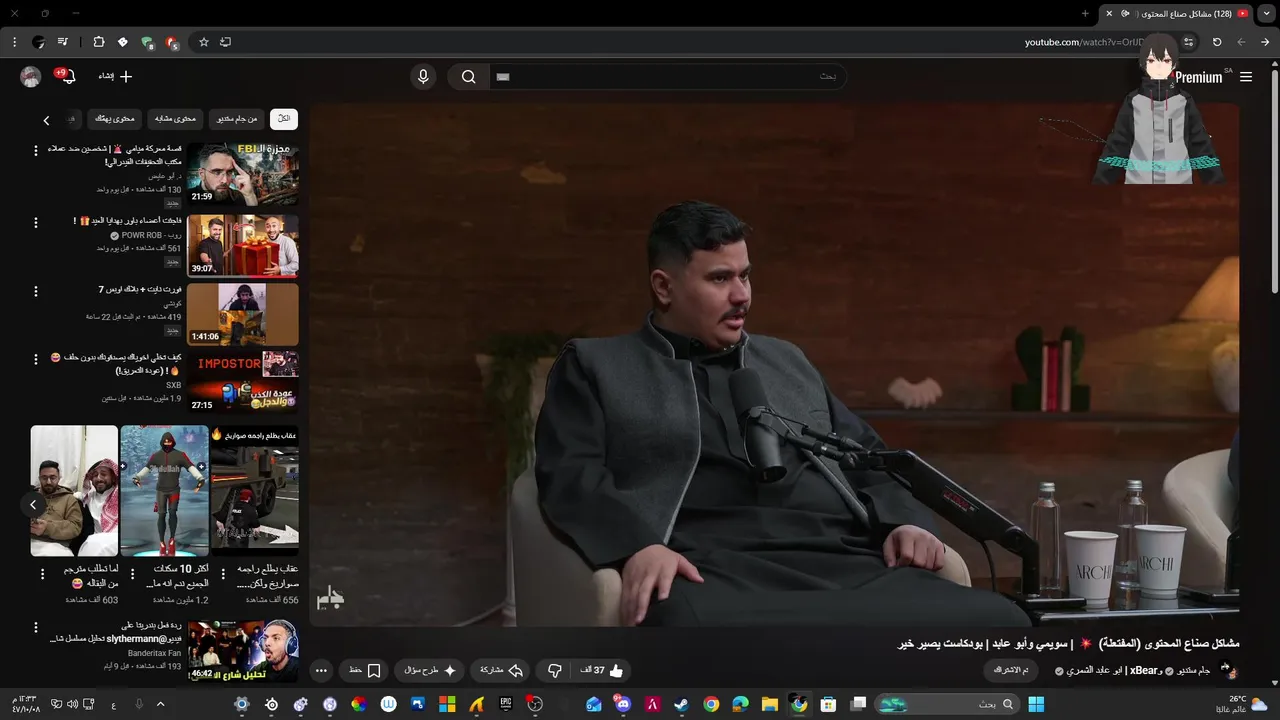Open the account avatar menu

pos(31,77)
